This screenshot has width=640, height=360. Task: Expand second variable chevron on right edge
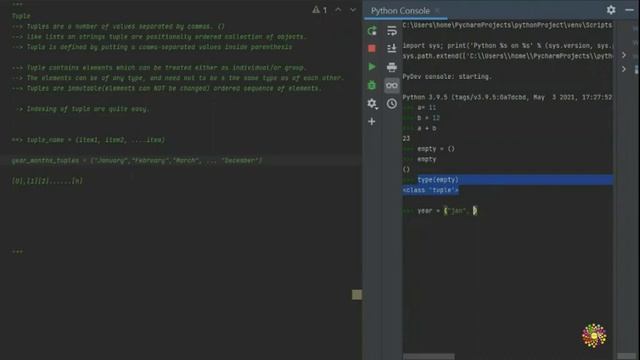pyautogui.click(x=624, y=69)
